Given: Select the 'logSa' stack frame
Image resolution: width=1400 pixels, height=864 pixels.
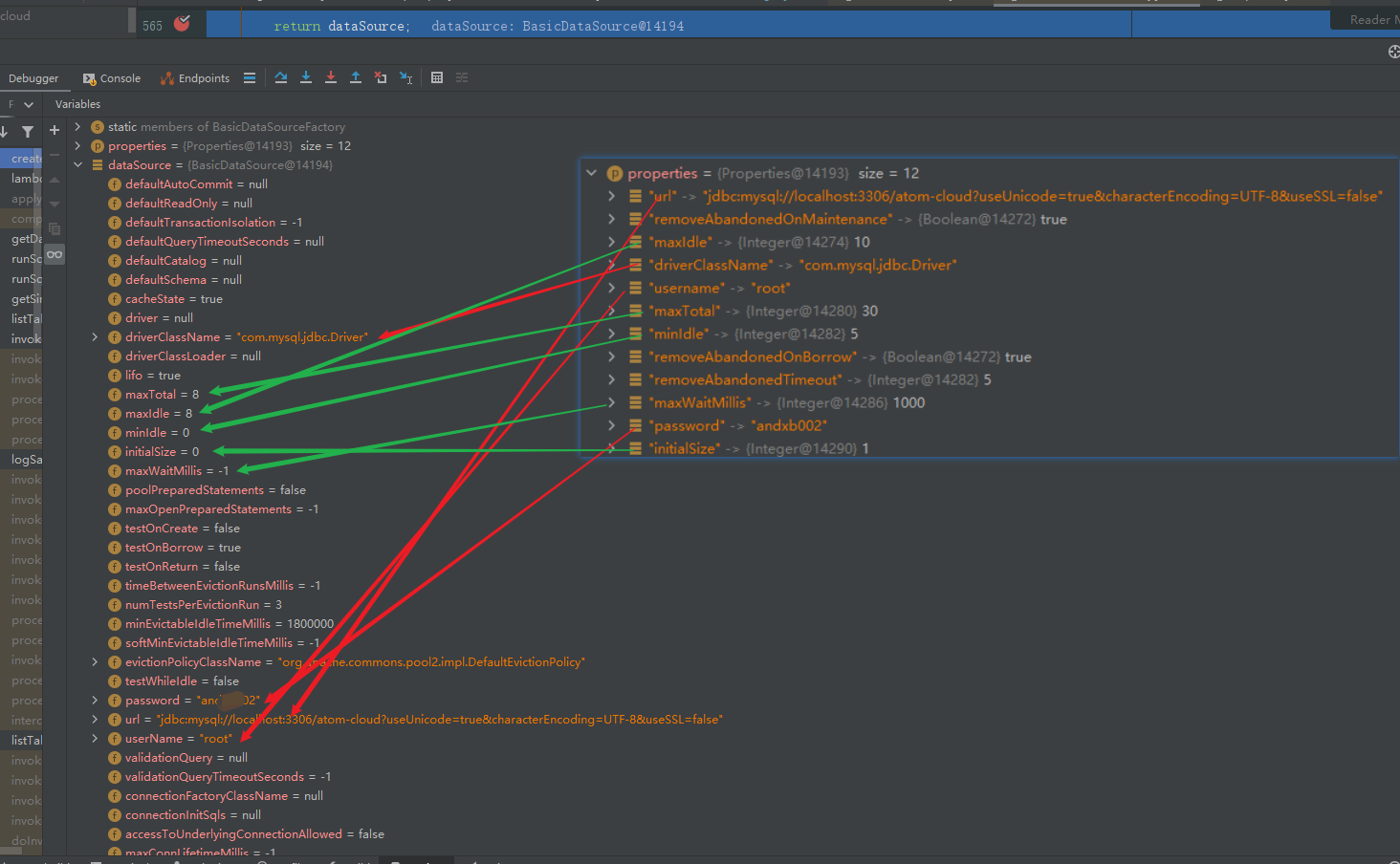Looking at the screenshot, I should [x=21, y=460].
